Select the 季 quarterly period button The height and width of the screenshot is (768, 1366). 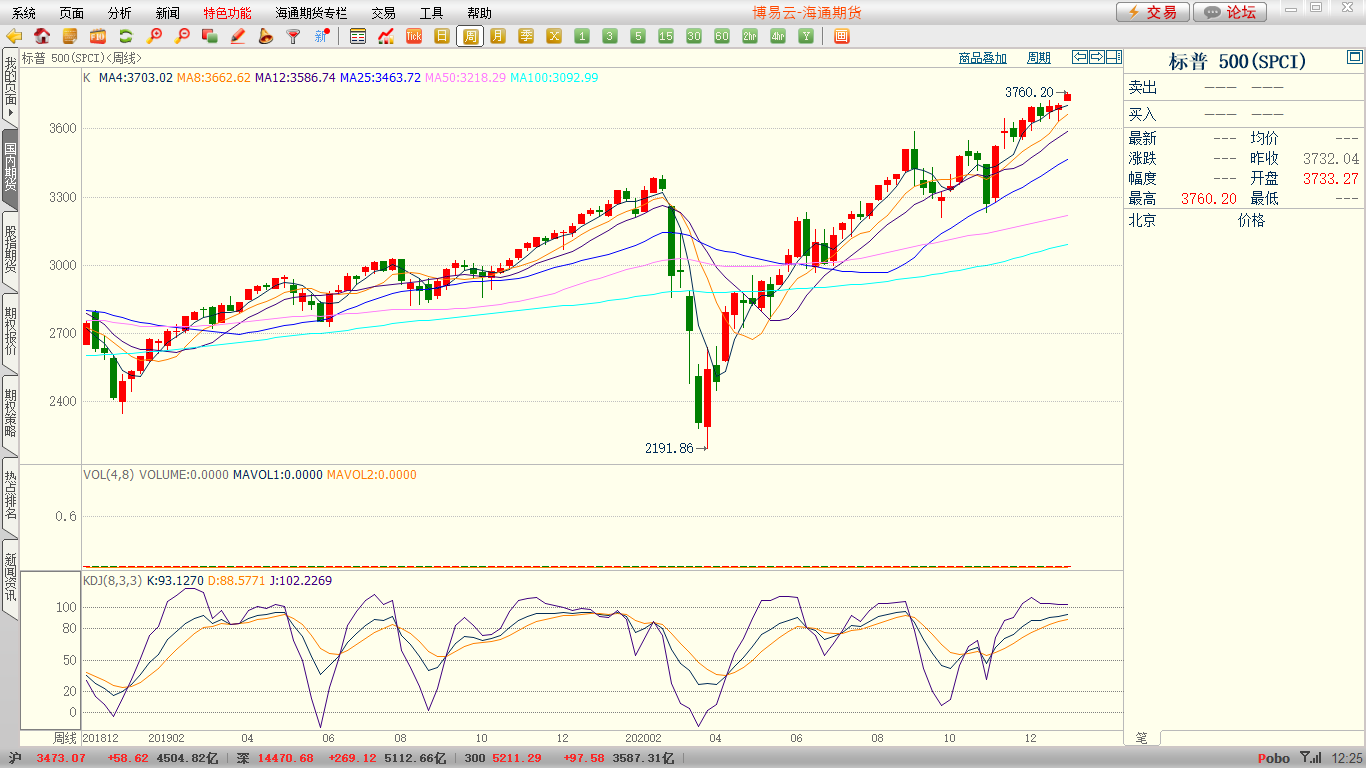coord(526,36)
